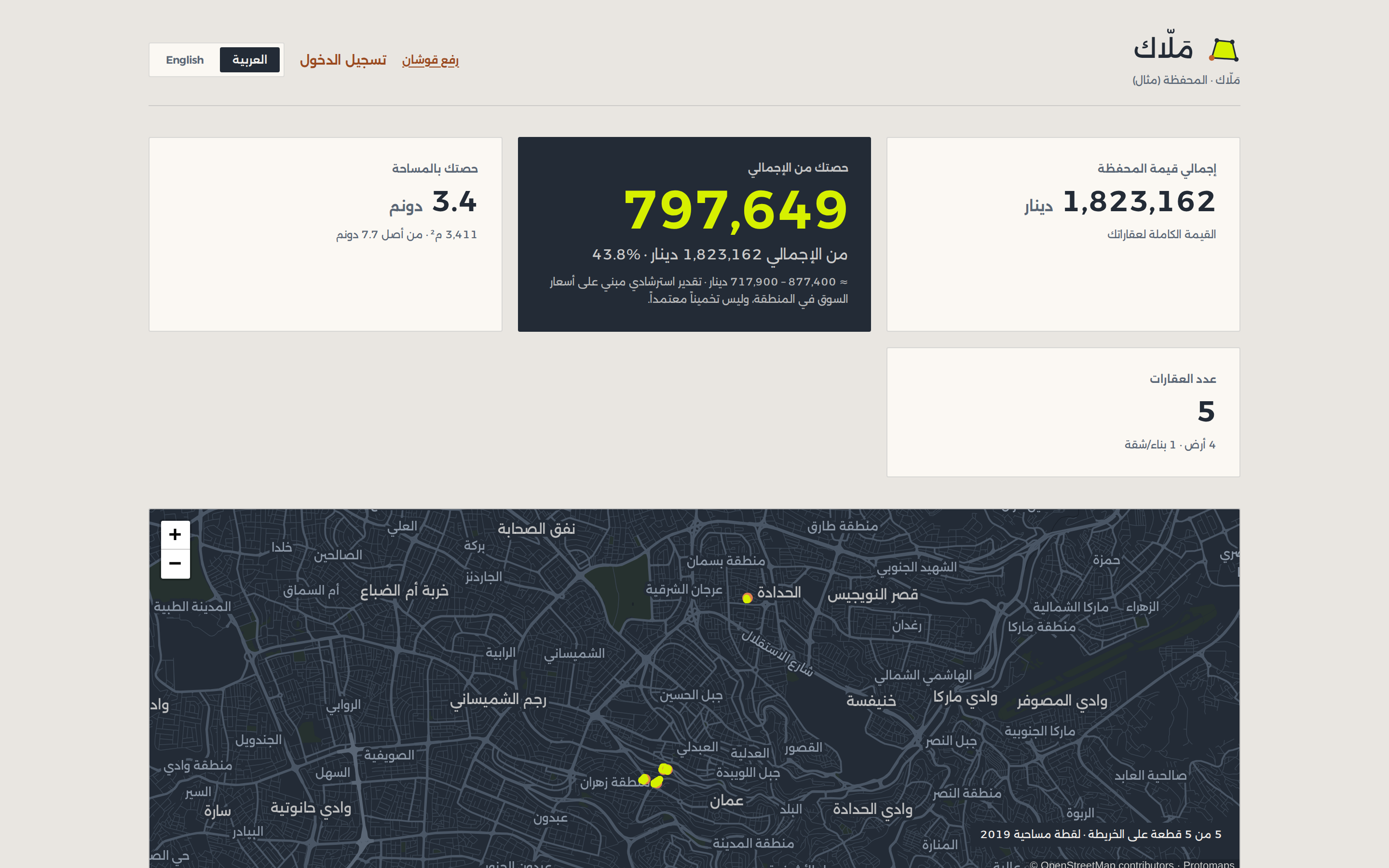
Task: Click the 43.8% percentage line
Action: tap(720, 254)
